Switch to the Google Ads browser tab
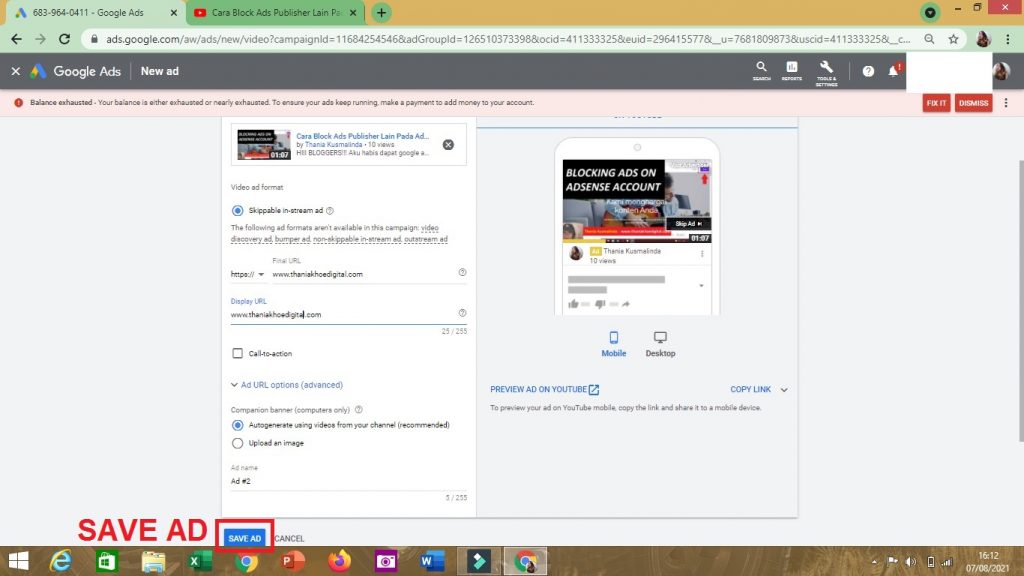This screenshot has width=1024, height=576. pos(90,13)
